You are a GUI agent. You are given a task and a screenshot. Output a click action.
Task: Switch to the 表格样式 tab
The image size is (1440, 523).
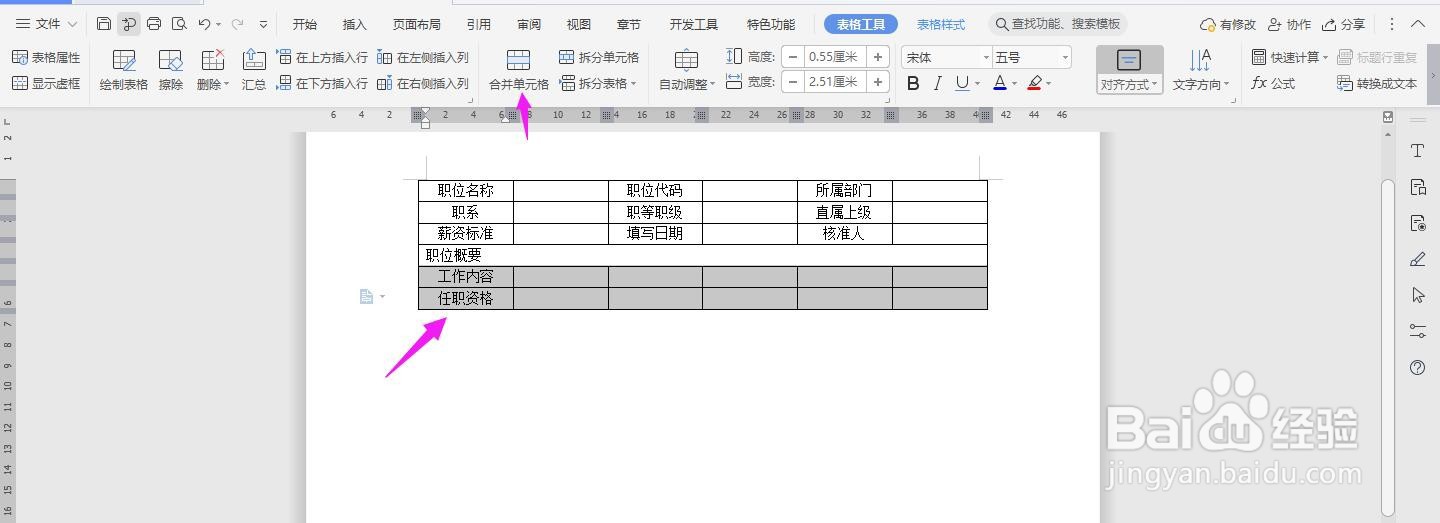(x=941, y=24)
